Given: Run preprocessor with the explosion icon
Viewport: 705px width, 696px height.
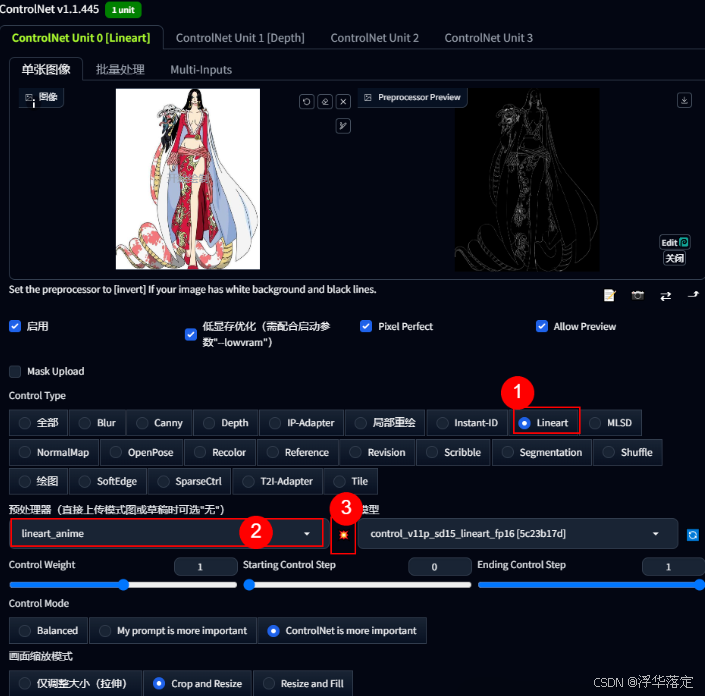Looking at the screenshot, I should click(x=344, y=535).
